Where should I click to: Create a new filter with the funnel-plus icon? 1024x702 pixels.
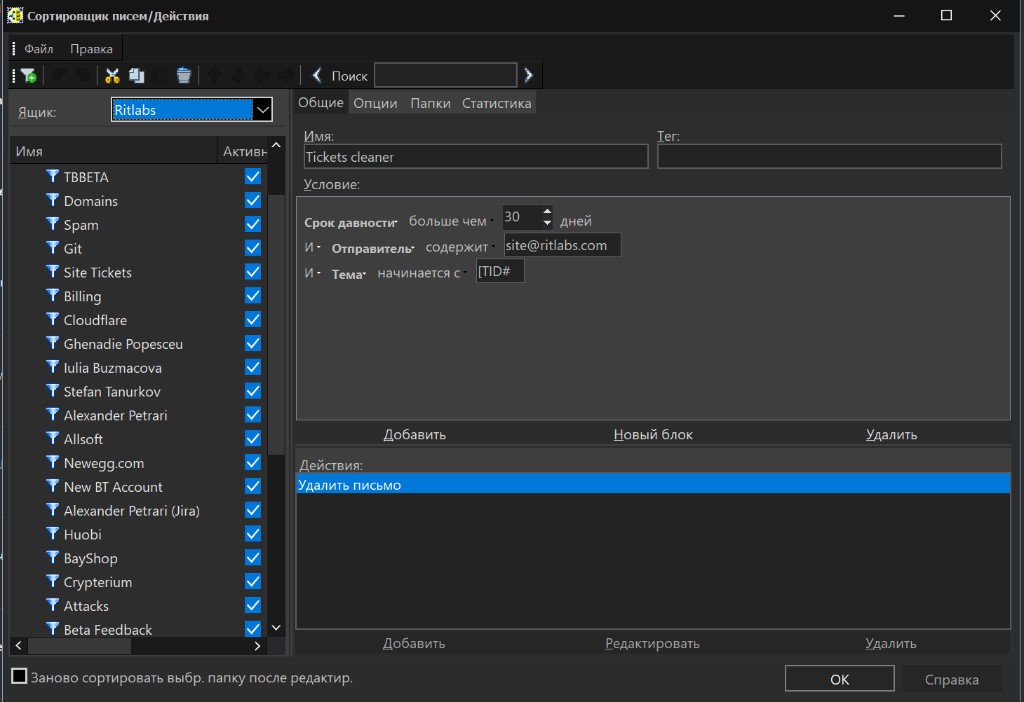28,76
